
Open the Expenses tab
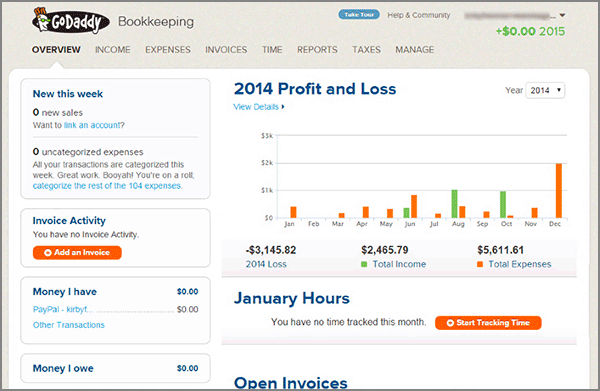(x=168, y=50)
